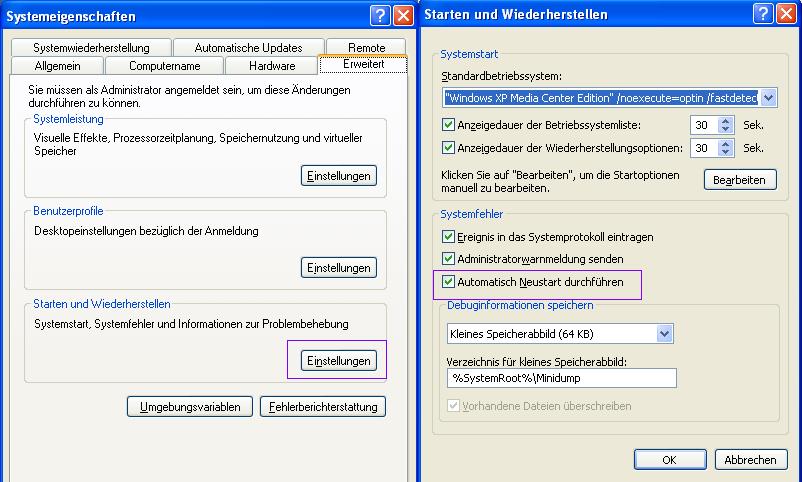Image resolution: width=802 pixels, height=482 pixels.
Task: Open Umgebungsvariablen
Action: 190,407
